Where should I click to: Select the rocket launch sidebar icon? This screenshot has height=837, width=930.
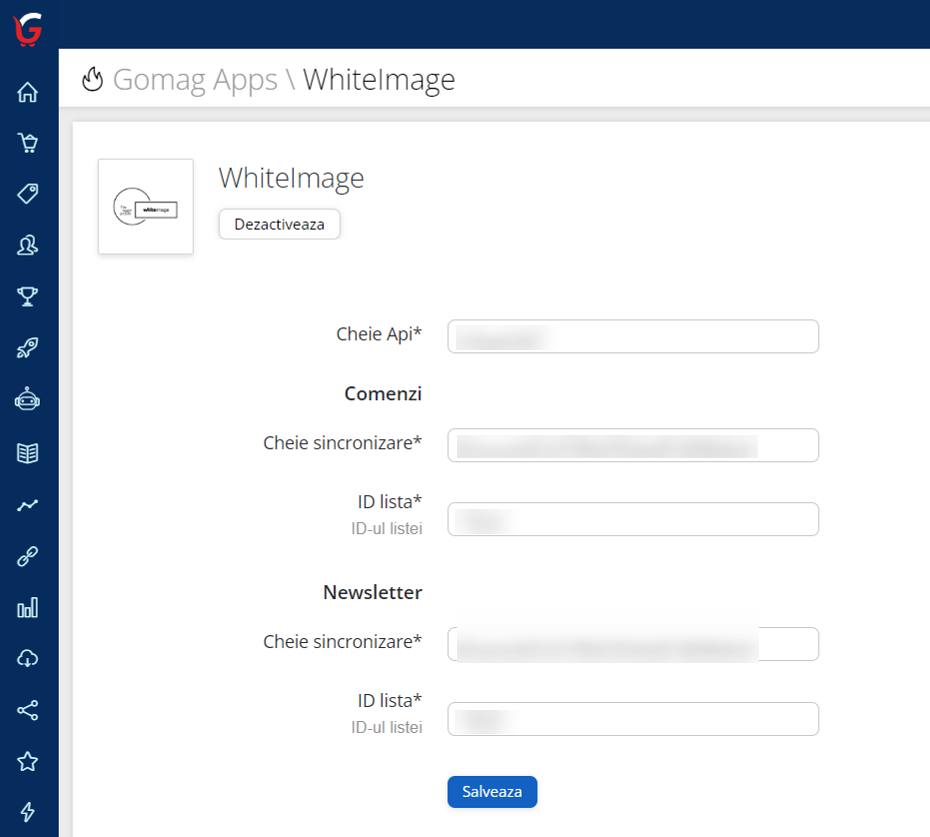27,347
